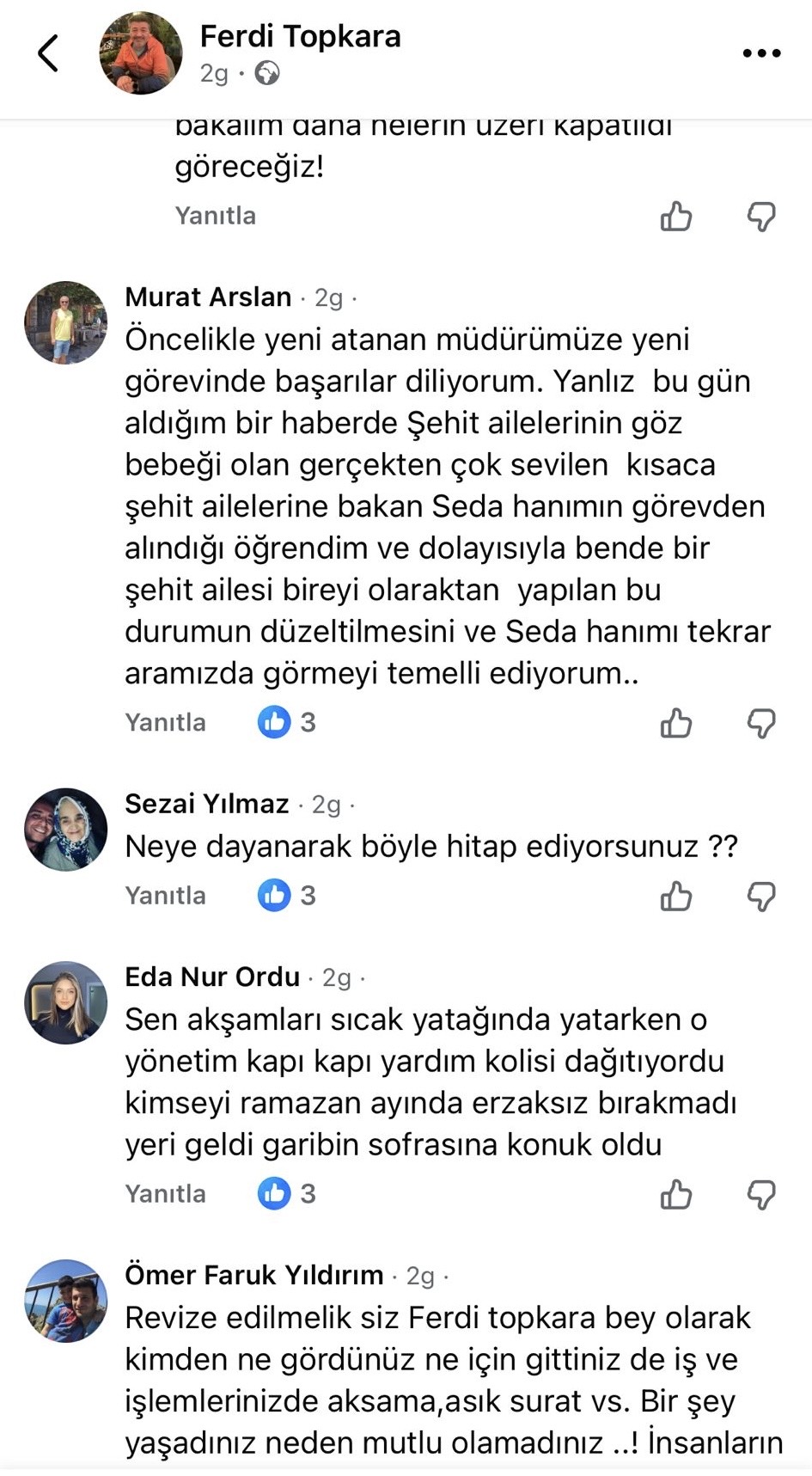Viewport: 812px width, 1476px height.
Task: Open Ferdi Topkara's name in header
Action: [300, 36]
